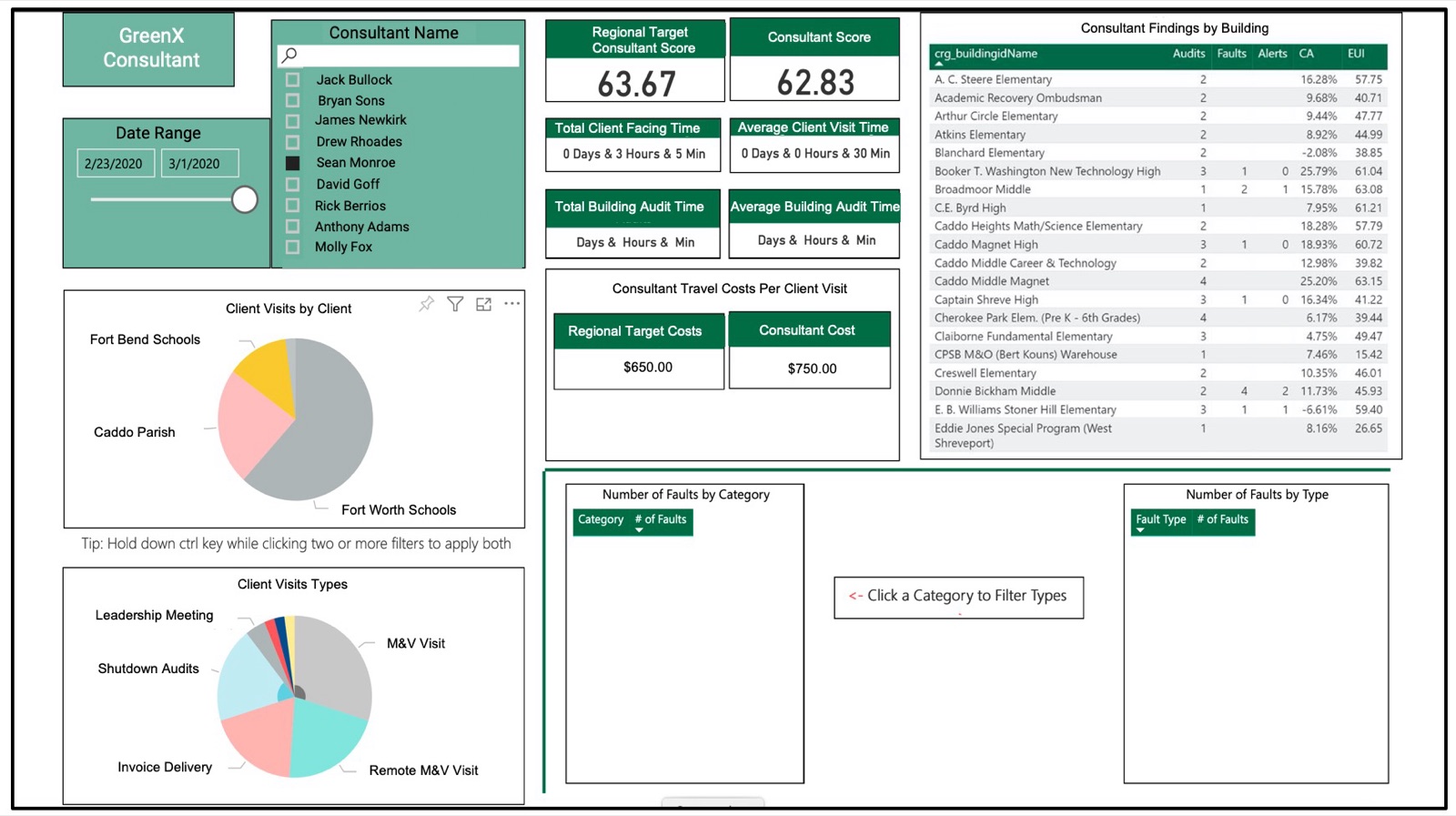Open filters icon on Client Visits chart

[x=455, y=304]
